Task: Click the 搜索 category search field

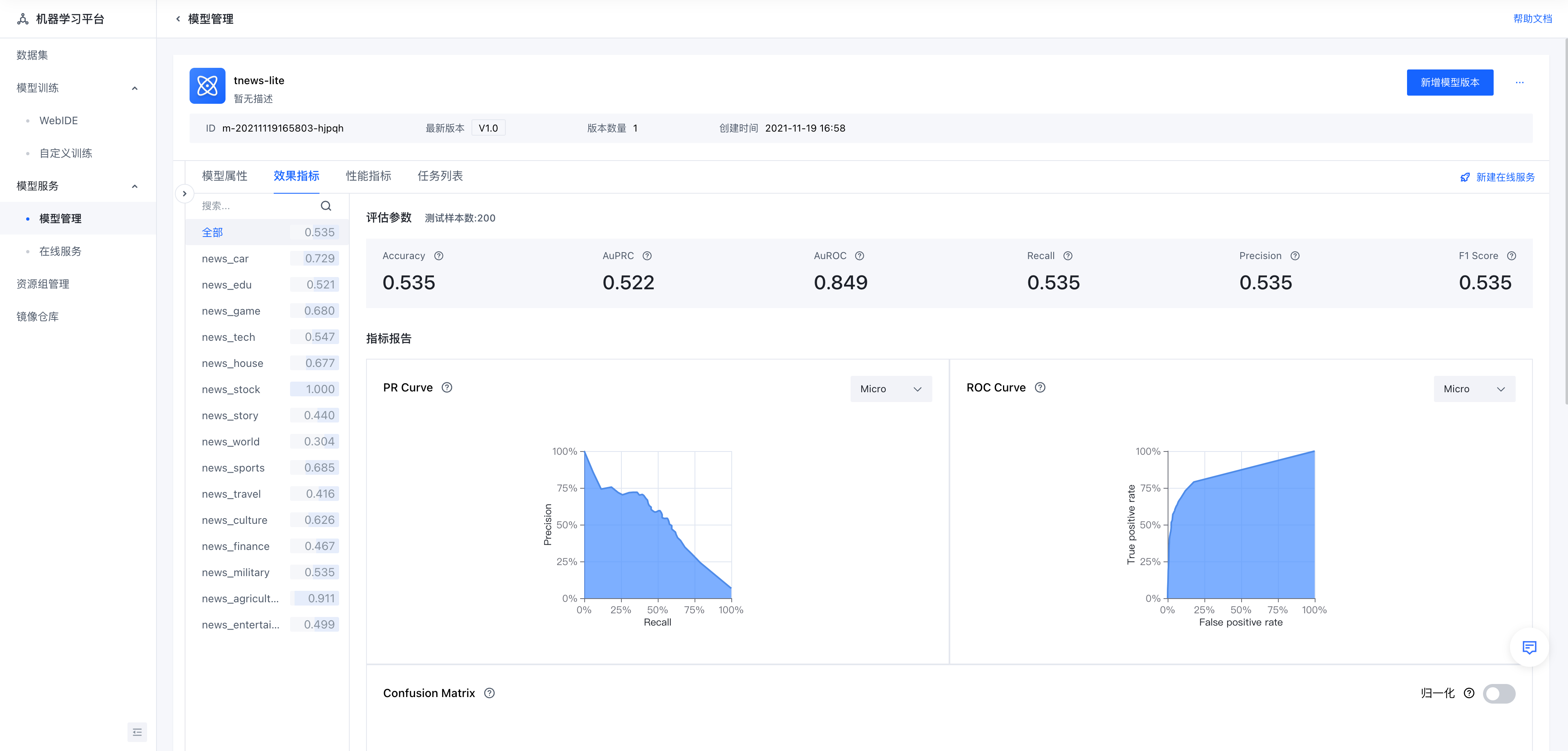Action: click(259, 206)
